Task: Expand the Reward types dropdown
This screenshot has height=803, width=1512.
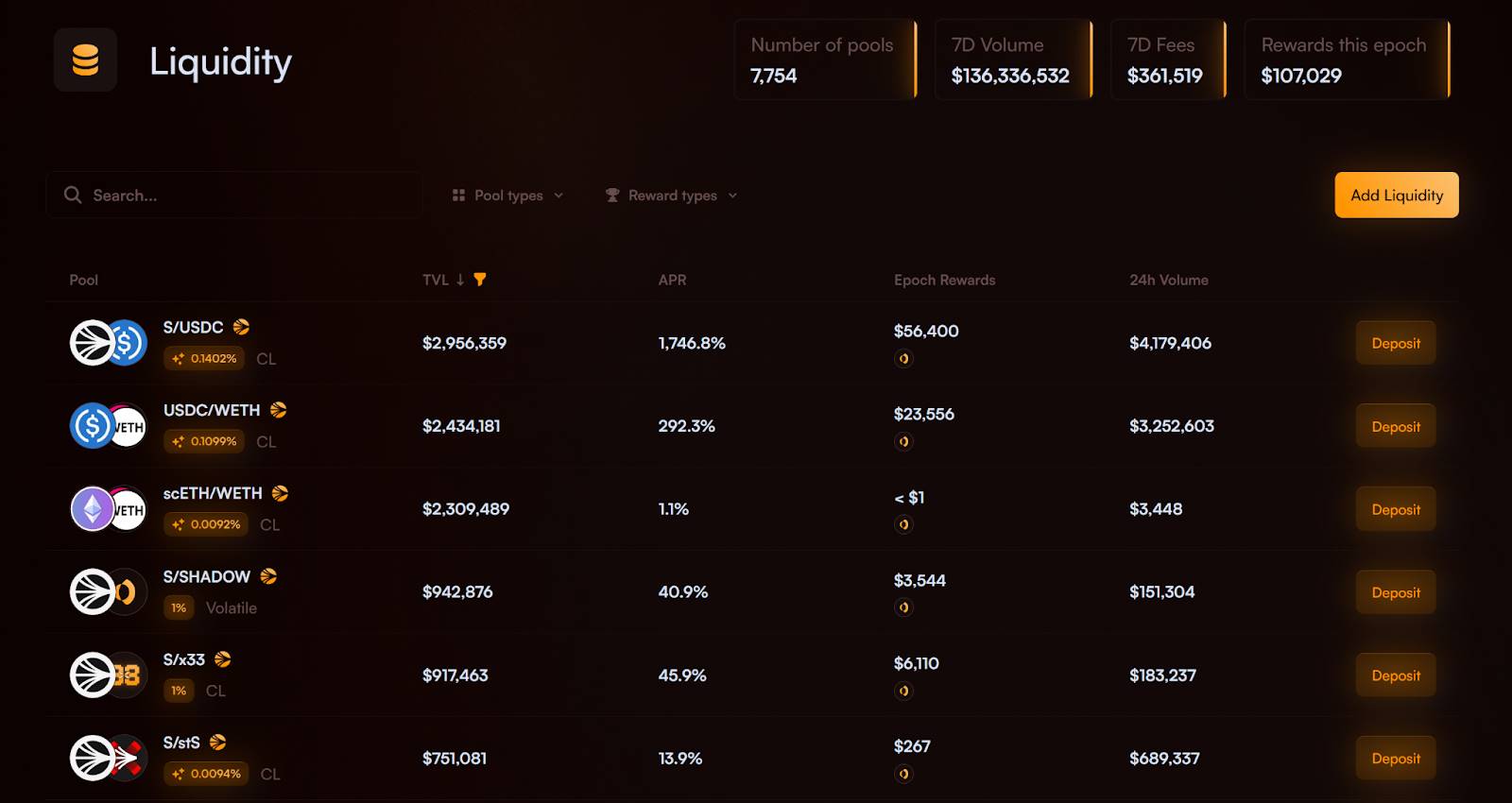Action: pos(672,196)
